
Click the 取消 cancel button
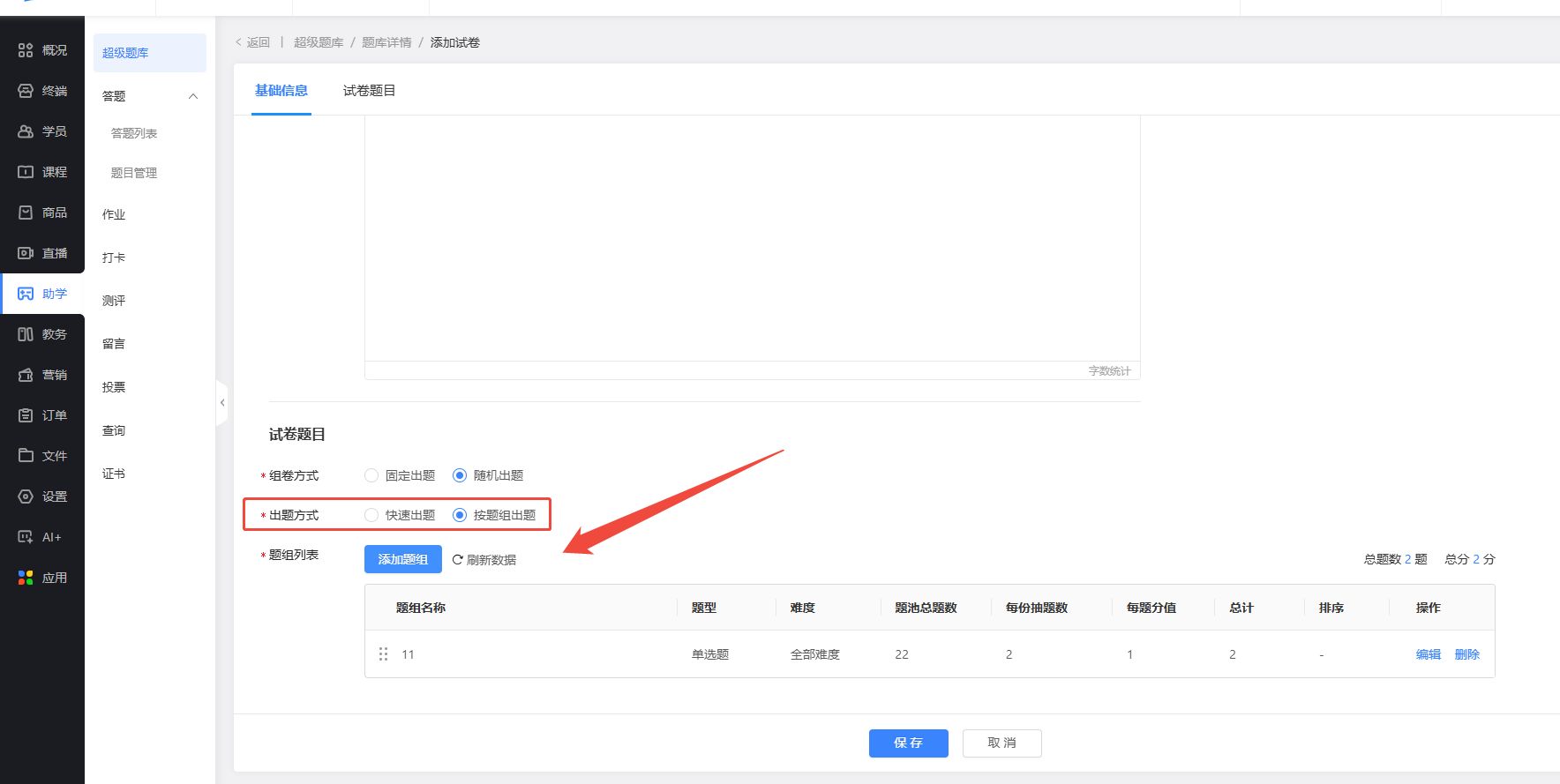point(1002,743)
